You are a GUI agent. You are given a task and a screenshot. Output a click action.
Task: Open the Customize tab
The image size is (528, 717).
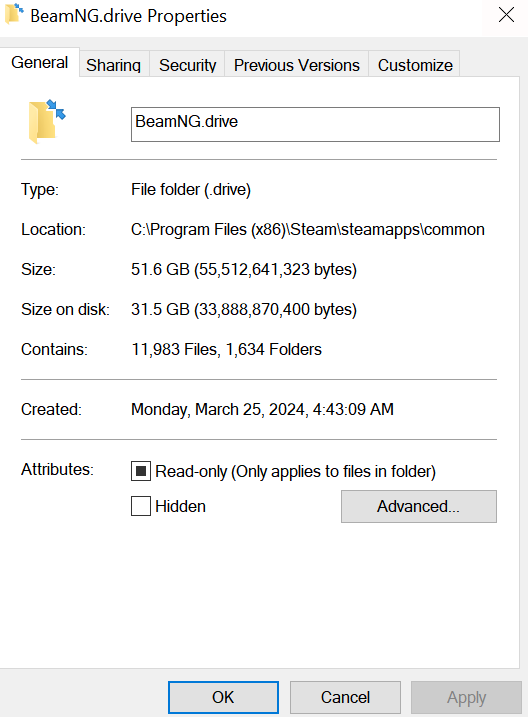pos(415,65)
